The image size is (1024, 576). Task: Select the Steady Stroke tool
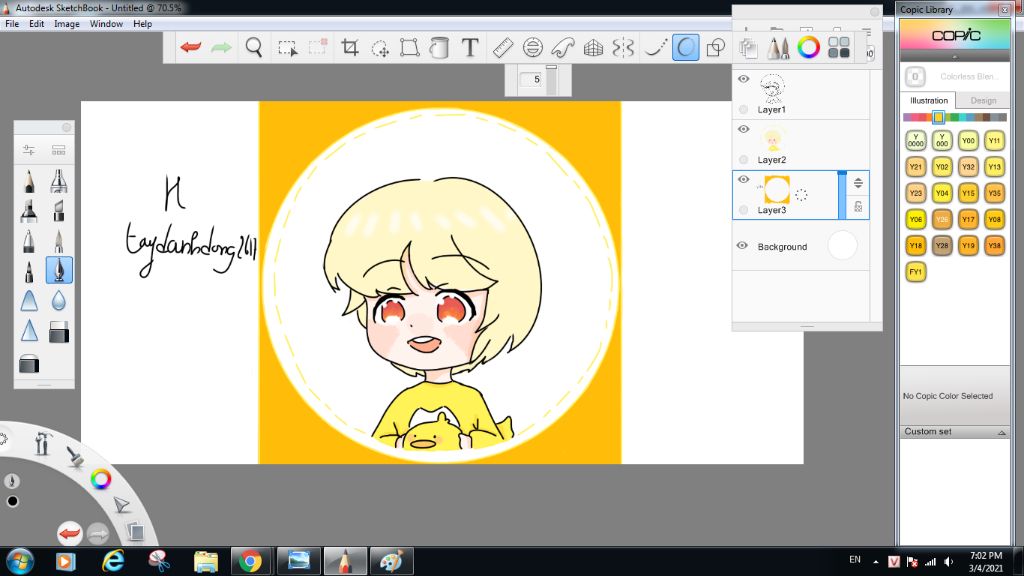click(x=655, y=48)
